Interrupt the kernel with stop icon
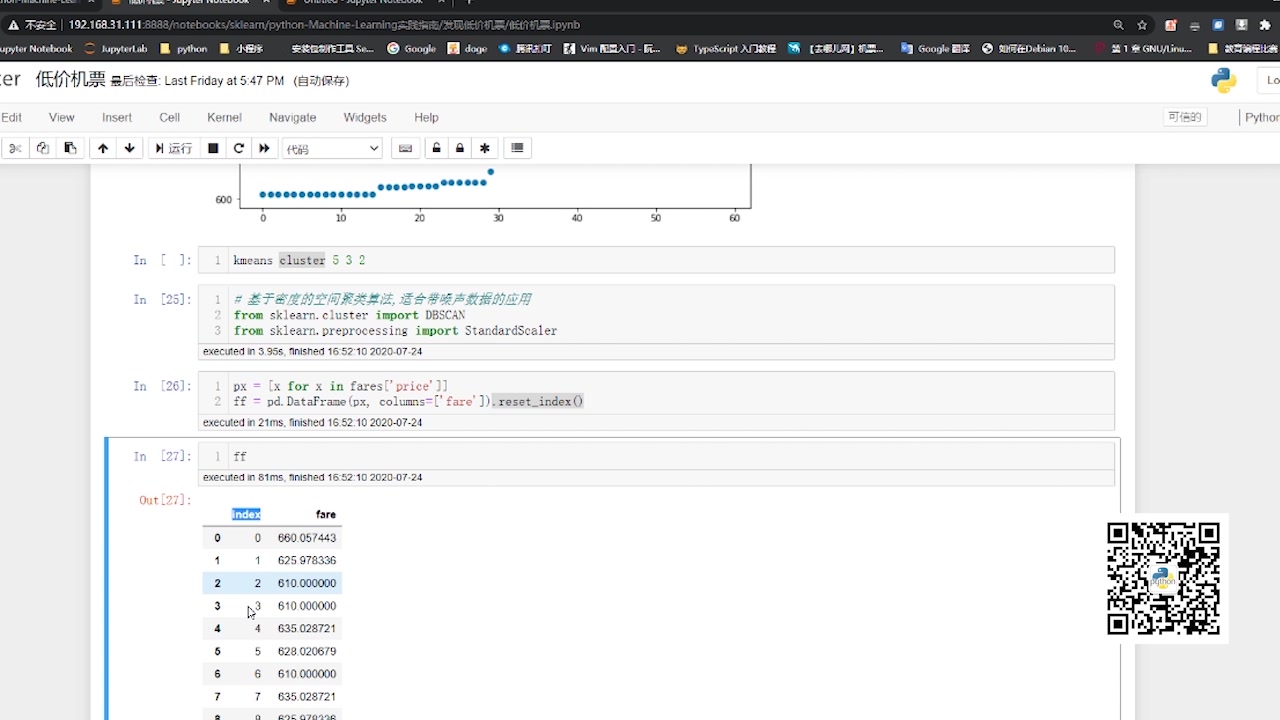Screen dimensions: 1280x720 (x=213, y=148)
